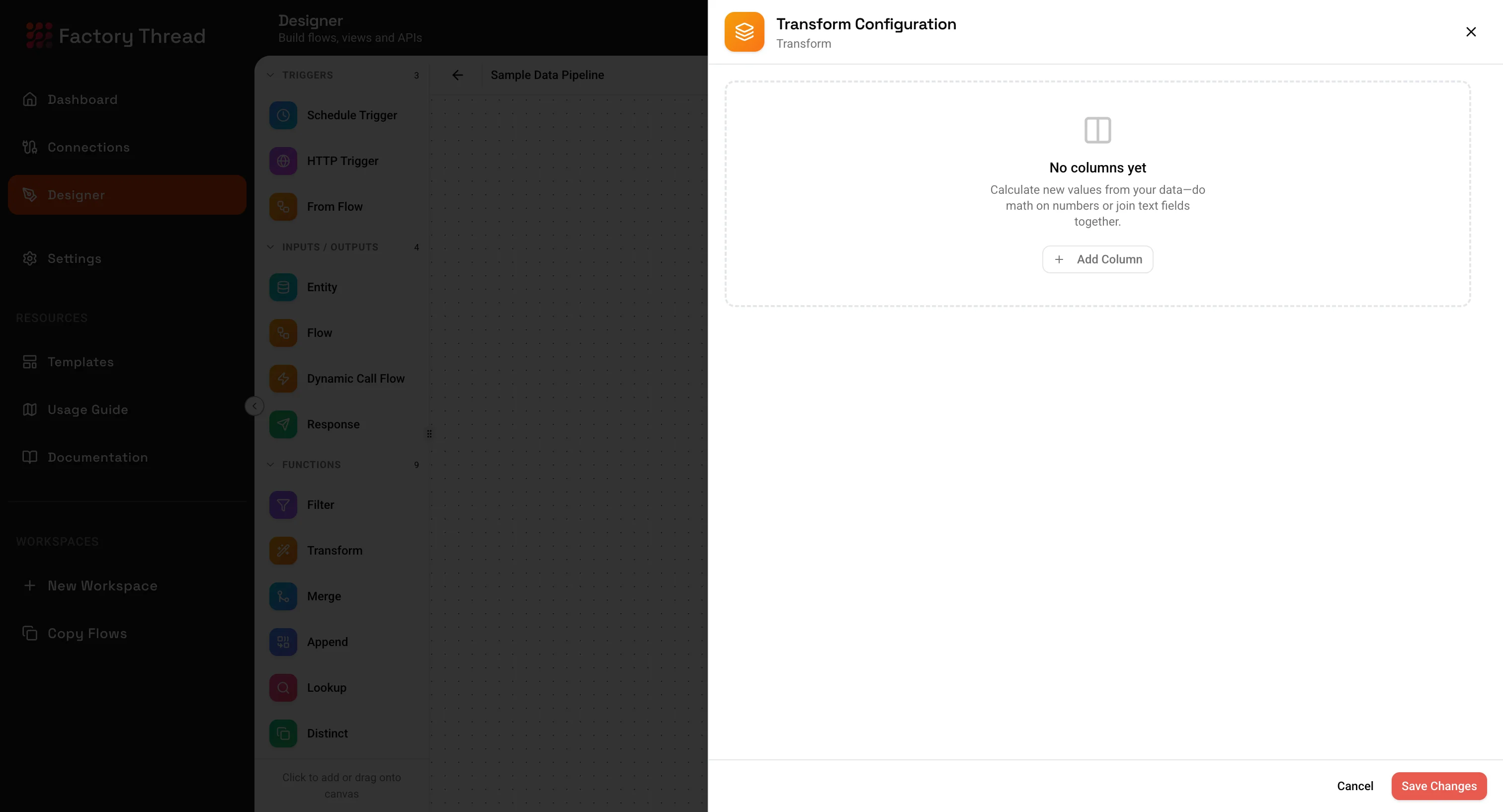This screenshot has width=1503, height=812.
Task: Navigate to the Connections section
Action: 88,147
